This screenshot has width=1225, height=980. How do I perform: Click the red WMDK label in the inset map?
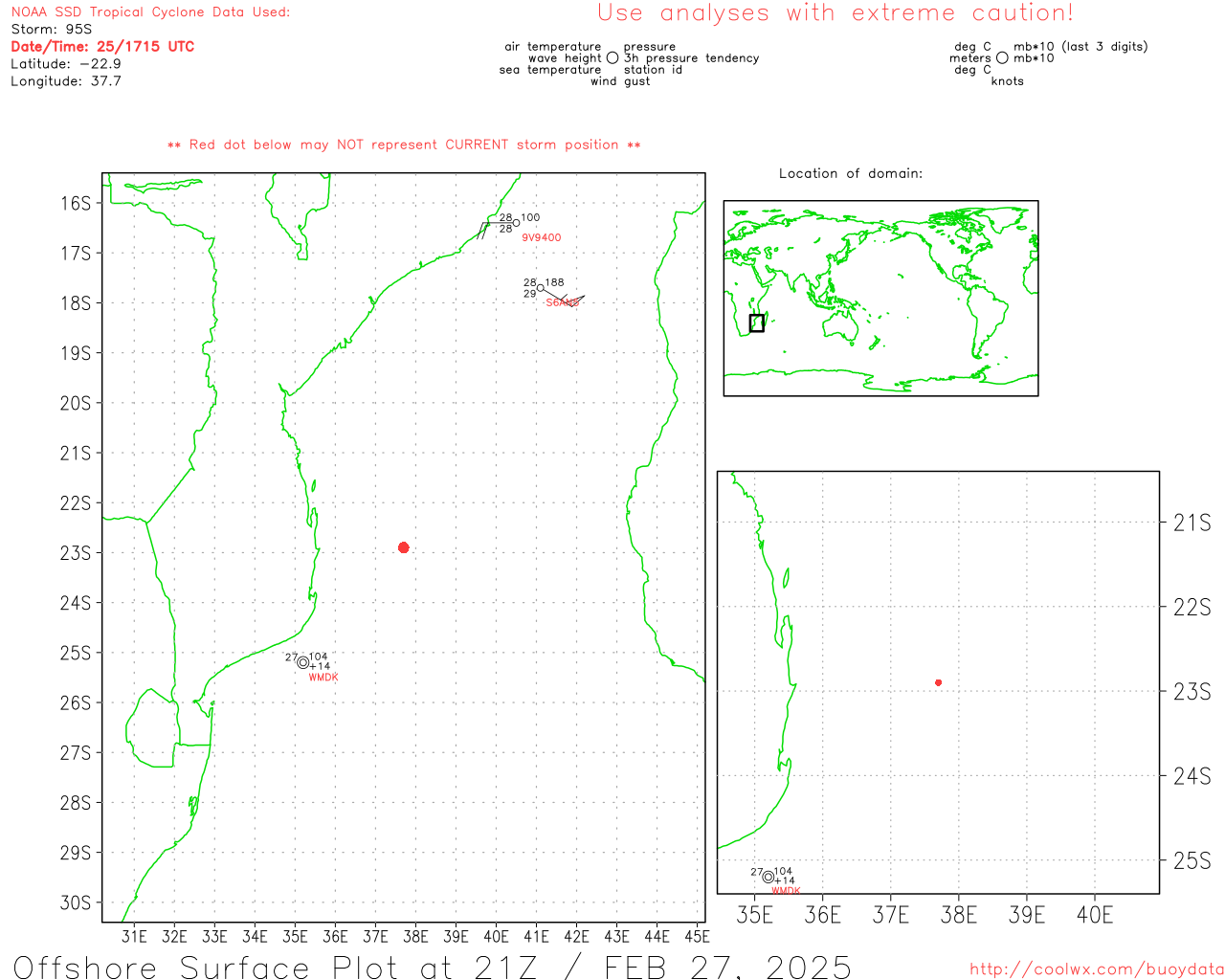click(x=786, y=891)
